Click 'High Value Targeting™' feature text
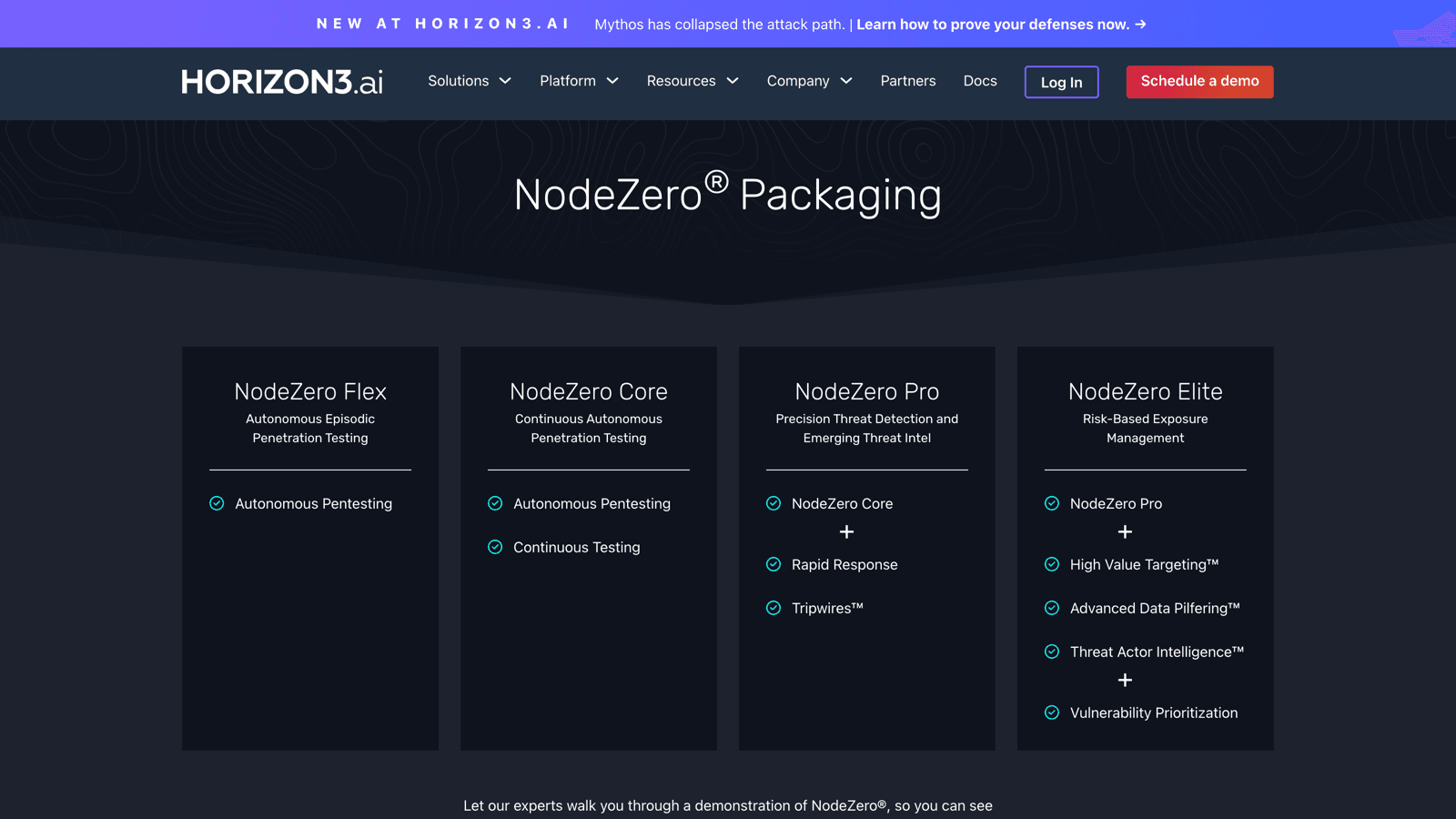This screenshot has height=819, width=1456. (1144, 564)
